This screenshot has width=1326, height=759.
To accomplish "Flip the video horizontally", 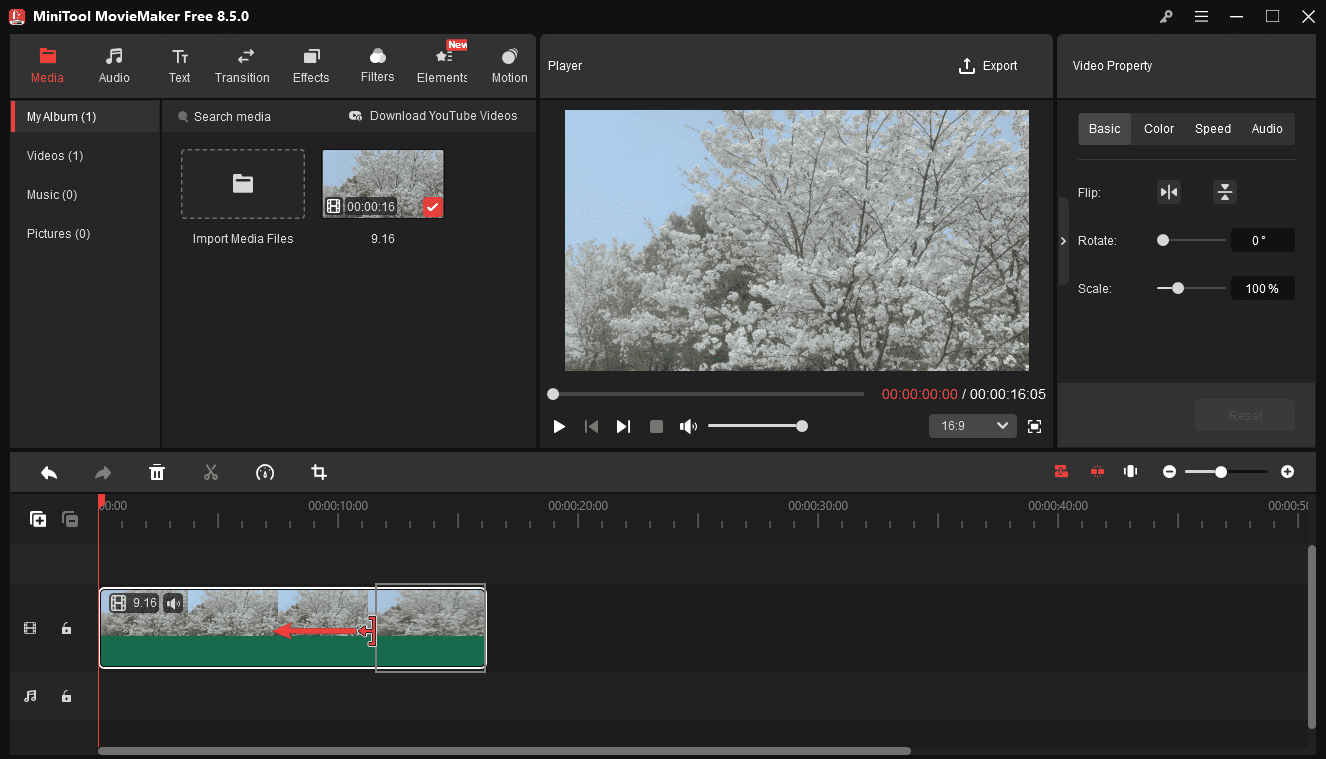I will tap(1169, 191).
